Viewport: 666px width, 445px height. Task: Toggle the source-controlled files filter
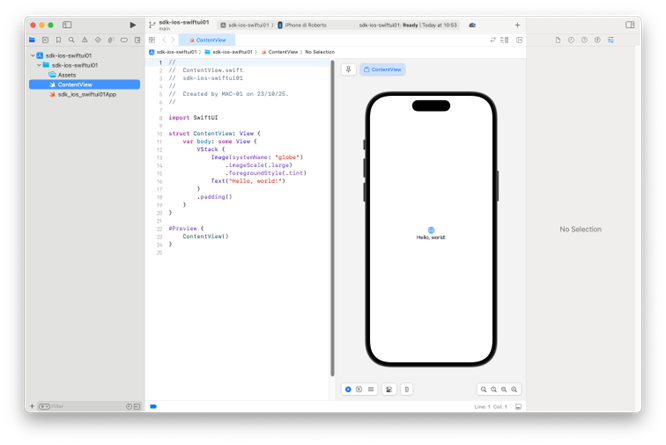click(x=137, y=406)
